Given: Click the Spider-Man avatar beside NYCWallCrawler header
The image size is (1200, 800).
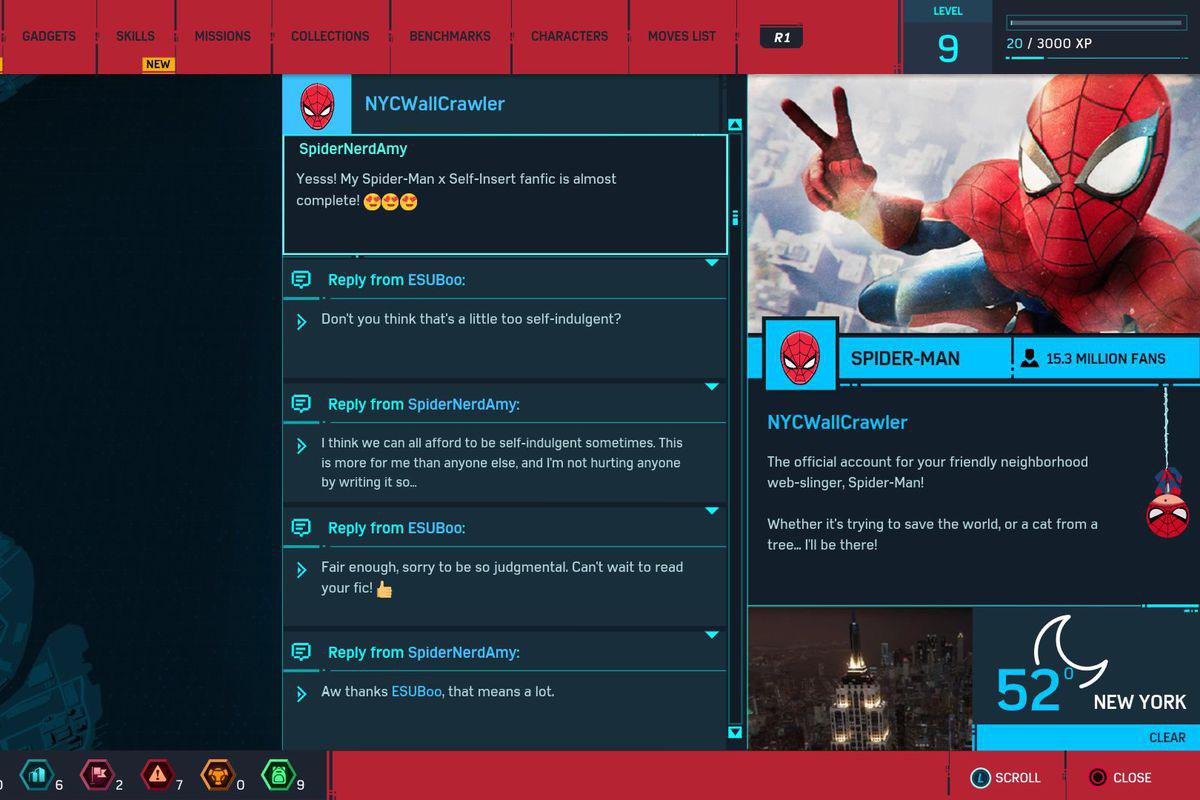Looking at the screenshot, I should [317, 104].
